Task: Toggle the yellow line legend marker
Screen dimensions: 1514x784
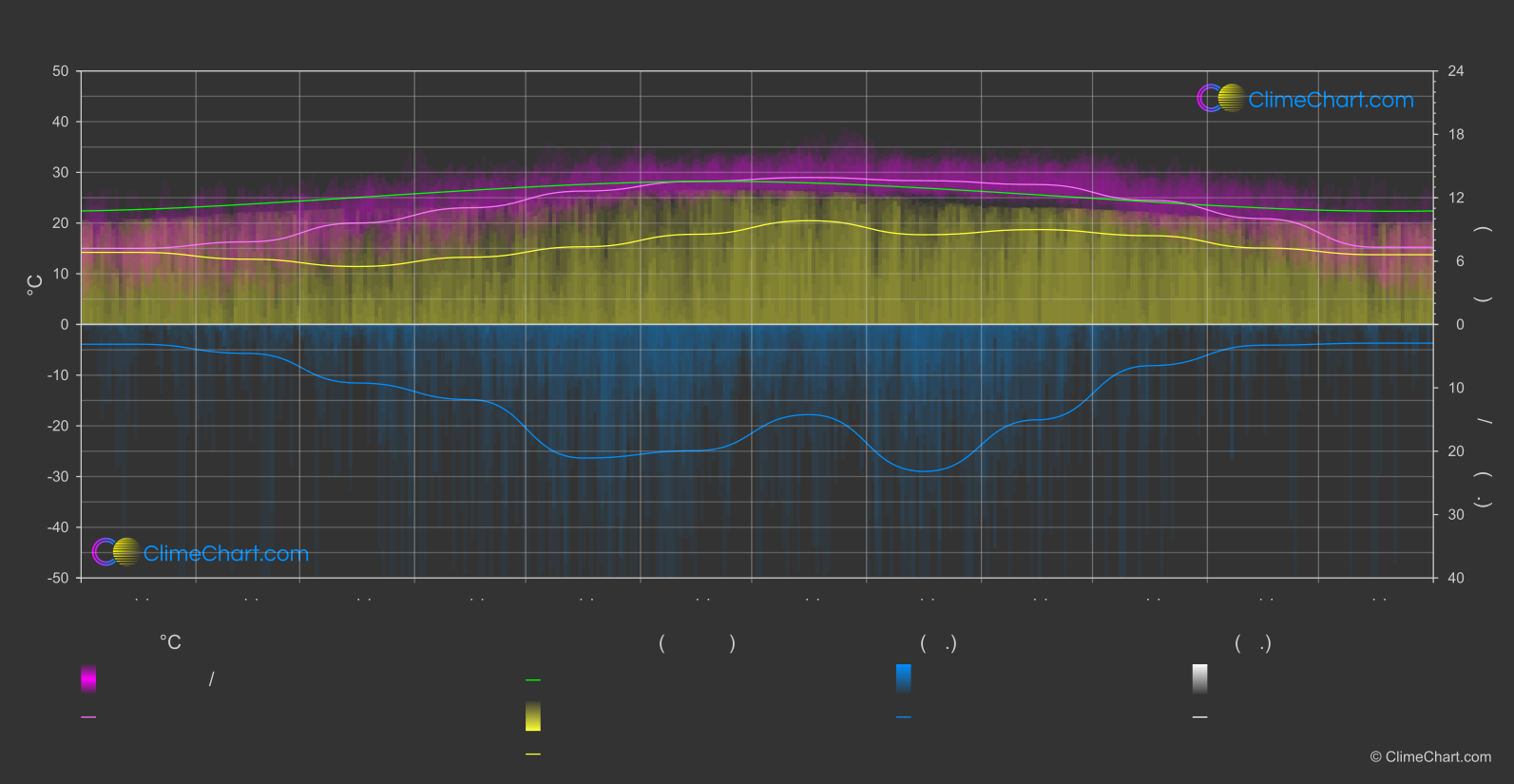Action: tap(533, 755)
